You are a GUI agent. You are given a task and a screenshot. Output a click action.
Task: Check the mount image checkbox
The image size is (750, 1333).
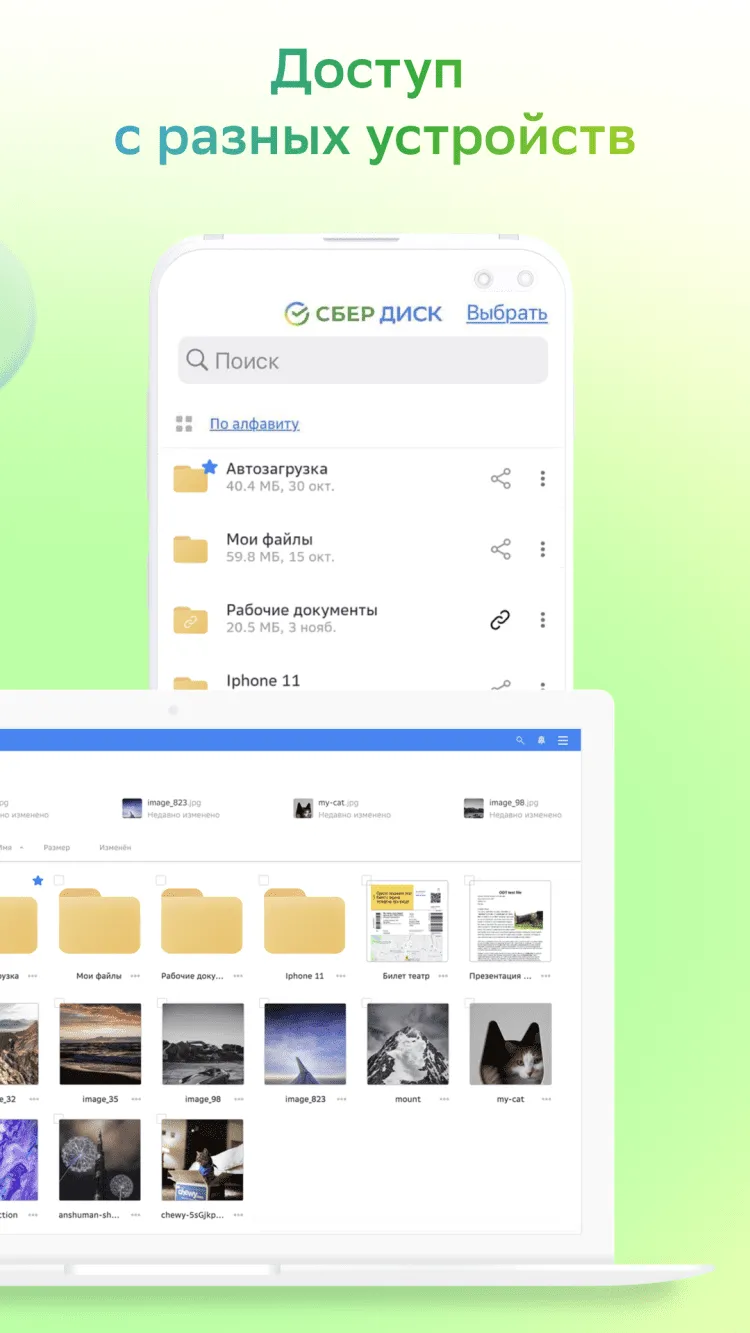[367, 1002]
